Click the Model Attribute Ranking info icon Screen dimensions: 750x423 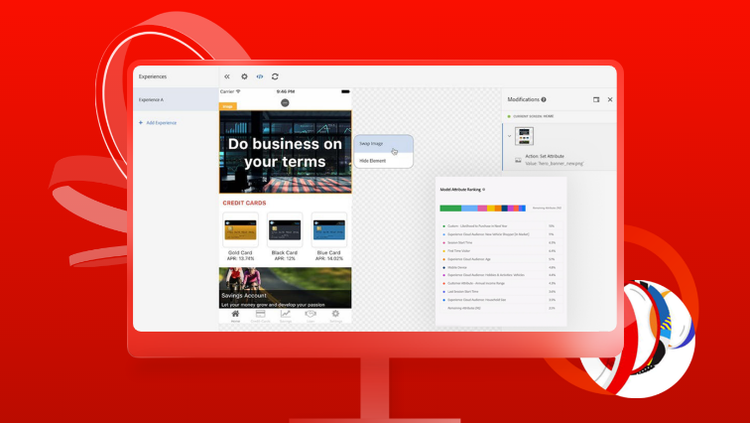484,189
